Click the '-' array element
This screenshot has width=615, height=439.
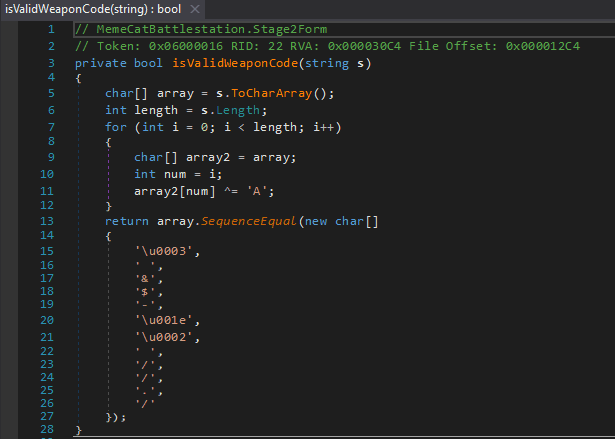[x=146, y=304]
